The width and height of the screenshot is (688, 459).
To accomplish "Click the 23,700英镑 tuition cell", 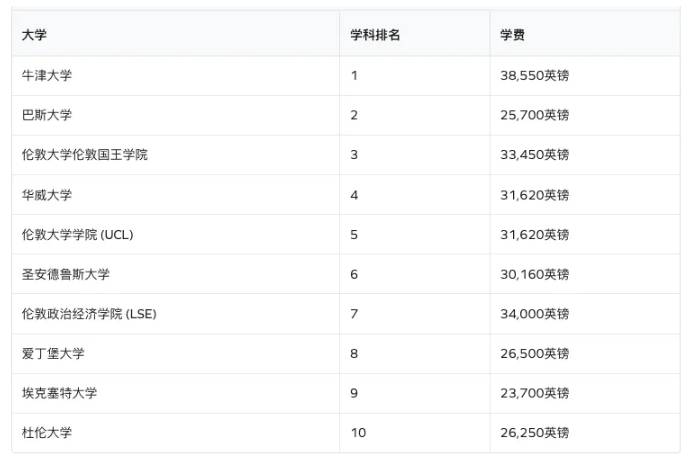I will [x=535, y=393].
